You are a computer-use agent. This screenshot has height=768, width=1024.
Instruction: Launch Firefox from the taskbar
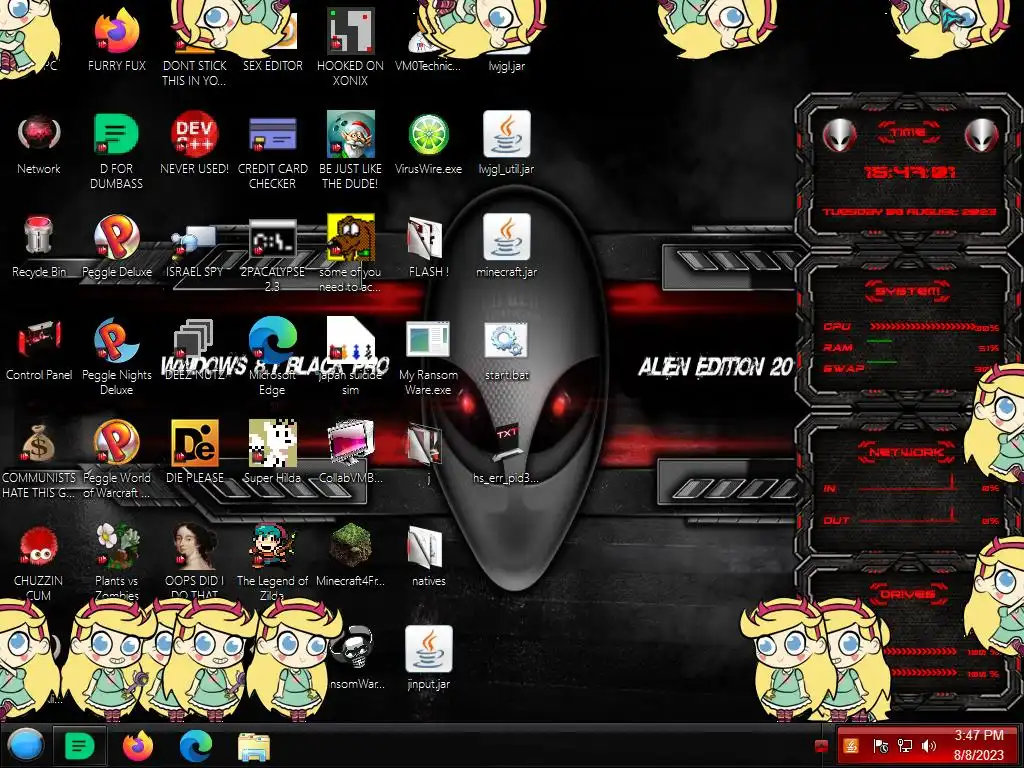pos(138,745)
